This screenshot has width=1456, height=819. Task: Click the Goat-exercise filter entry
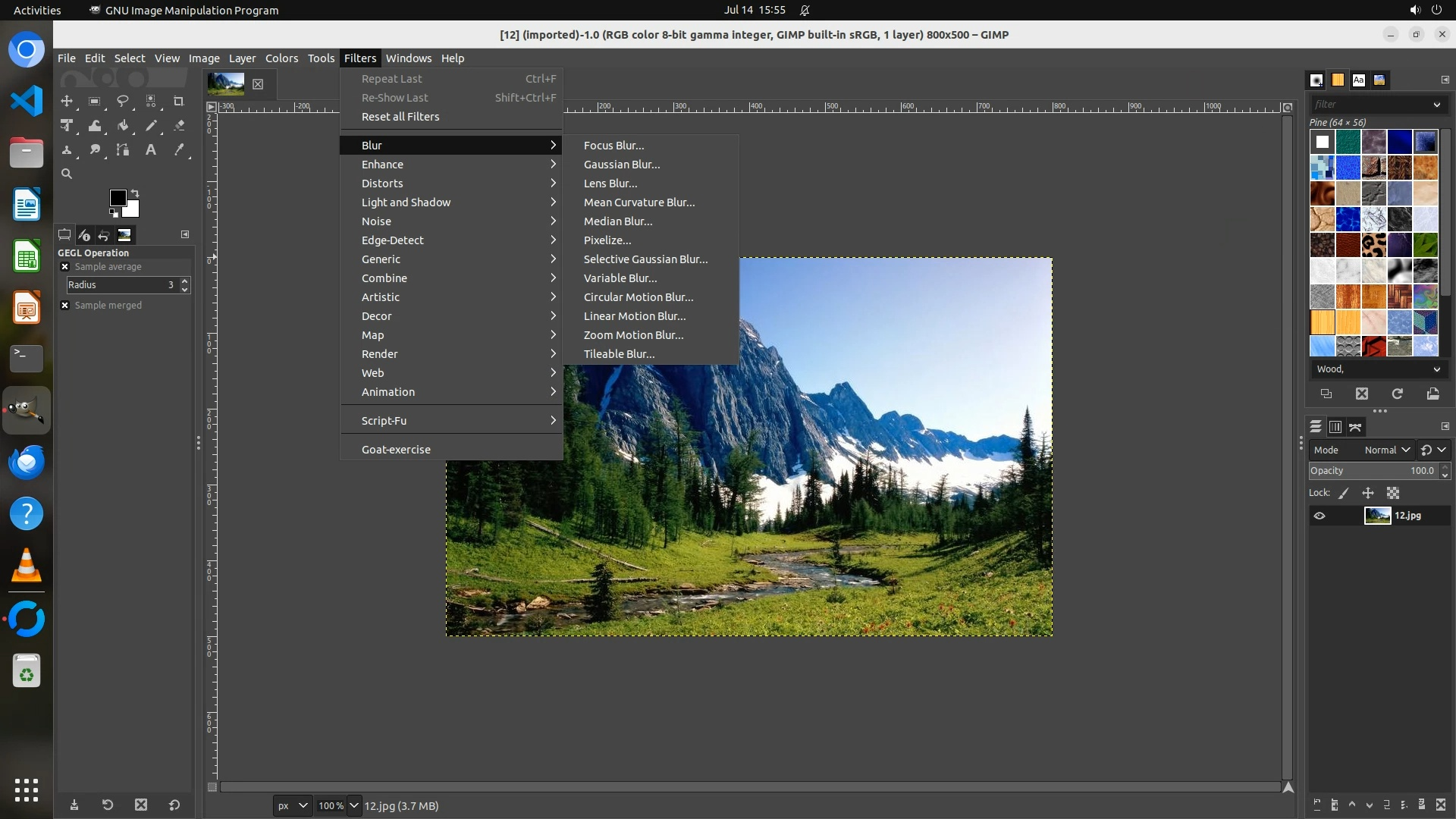coord(395,450)
